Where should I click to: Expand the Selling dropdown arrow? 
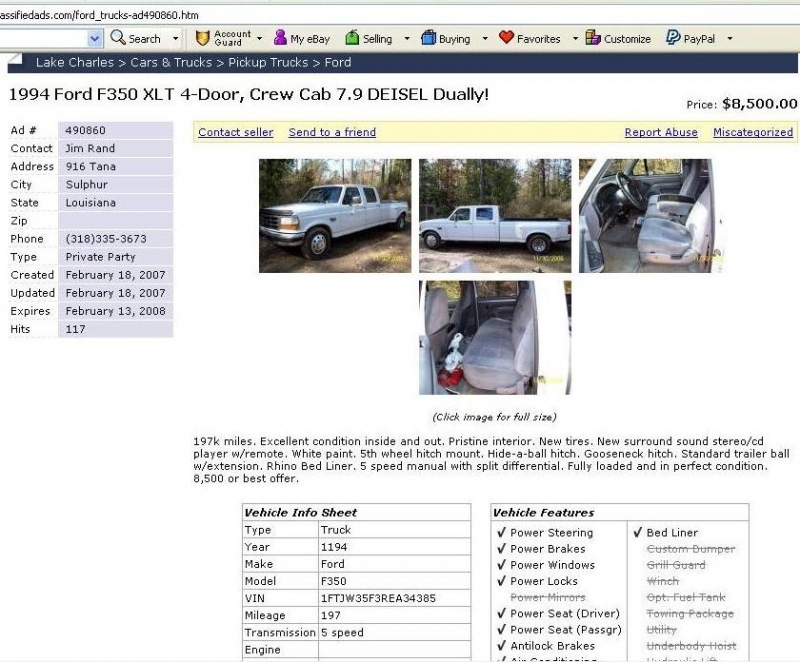[407, 39]
